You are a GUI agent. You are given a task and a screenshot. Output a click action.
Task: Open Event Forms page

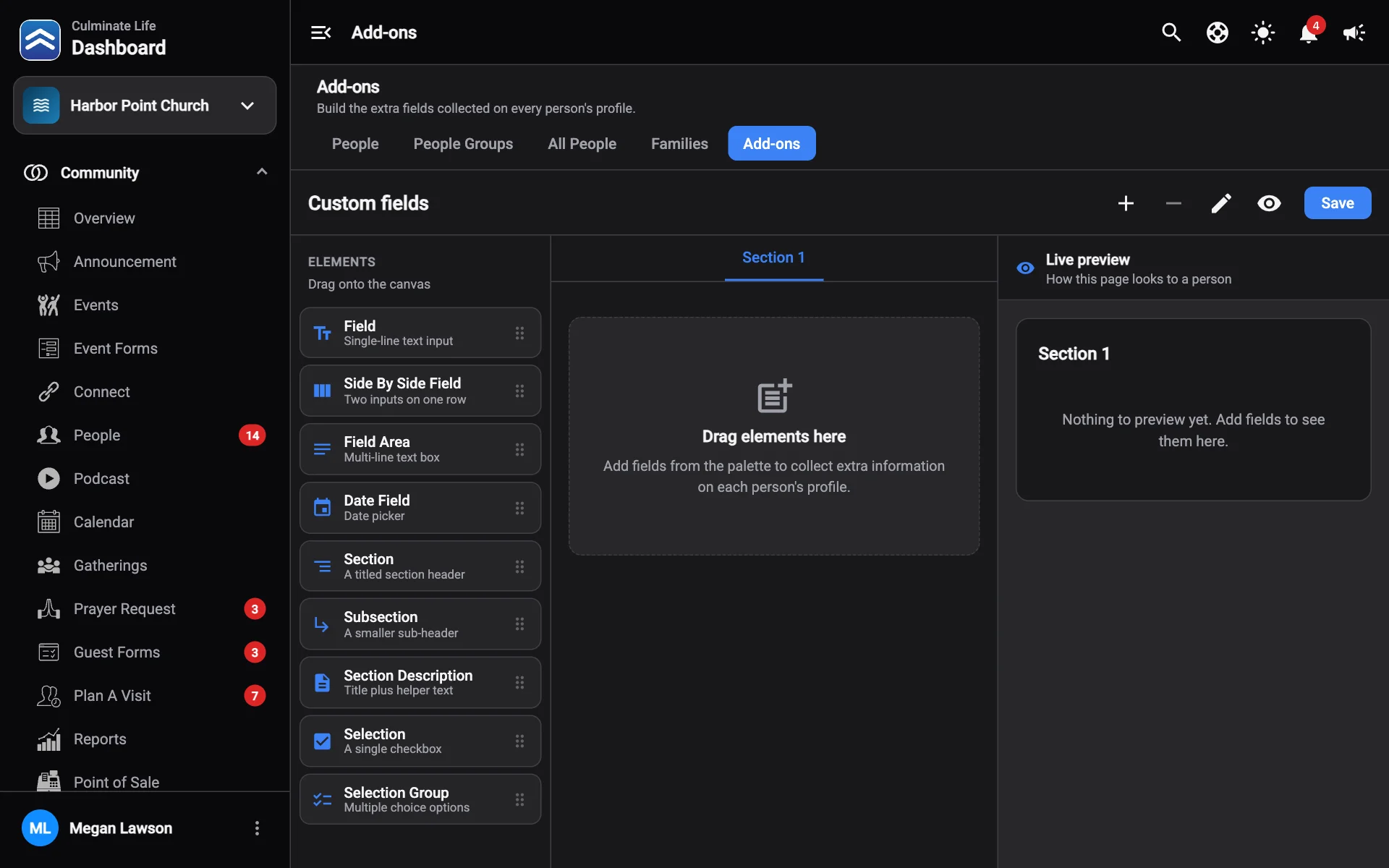click(145, 349)
